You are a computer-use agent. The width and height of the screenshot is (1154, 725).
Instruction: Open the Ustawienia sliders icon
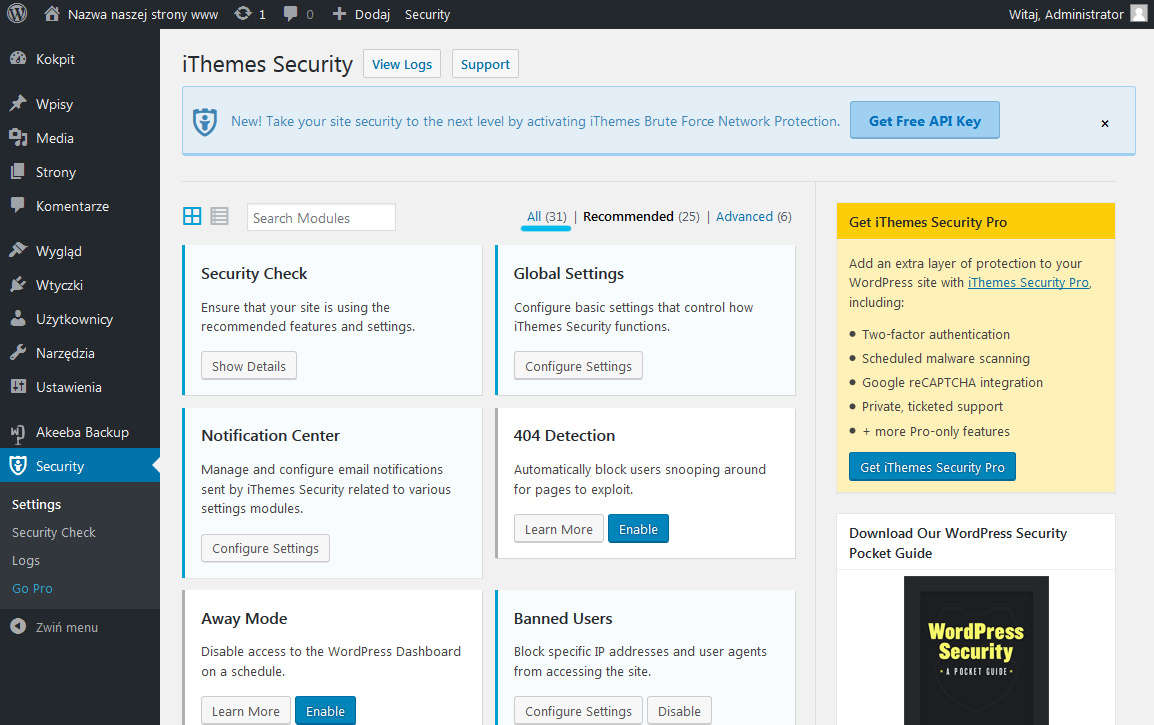[x=18, y=386]
